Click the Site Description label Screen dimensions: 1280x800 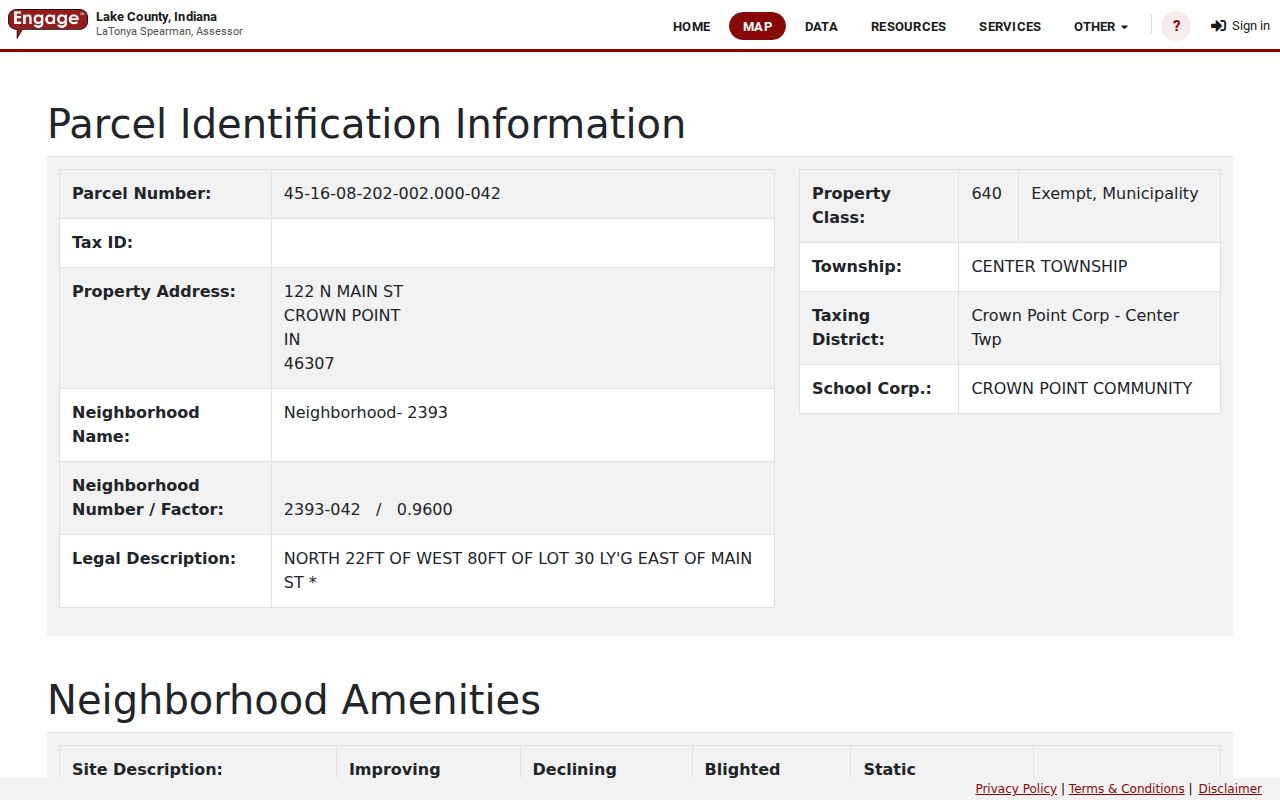[147, 770]
